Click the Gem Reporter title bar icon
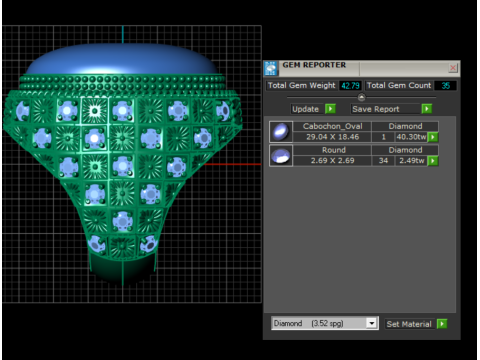Image resolution: width=480 pixels, height=360 pixels. pos(271,68)
